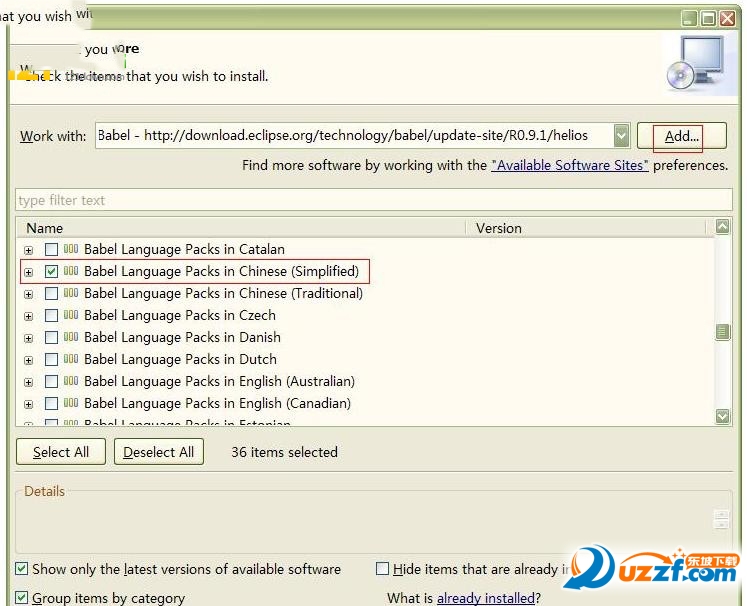Screen dimensions: 747x606
Task: Check Babel Language Packs in Czech
Action: (51, 315)
